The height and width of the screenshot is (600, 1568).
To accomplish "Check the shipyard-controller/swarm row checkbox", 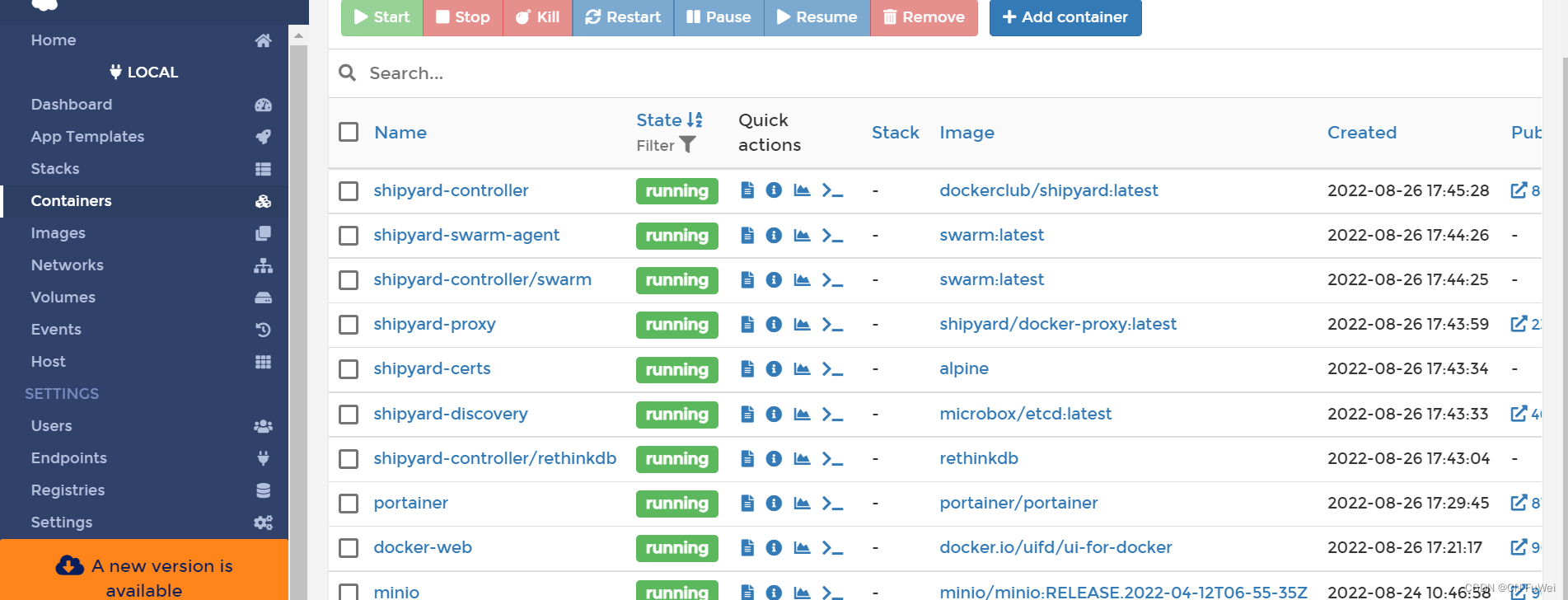I will [x=349, y=280].
